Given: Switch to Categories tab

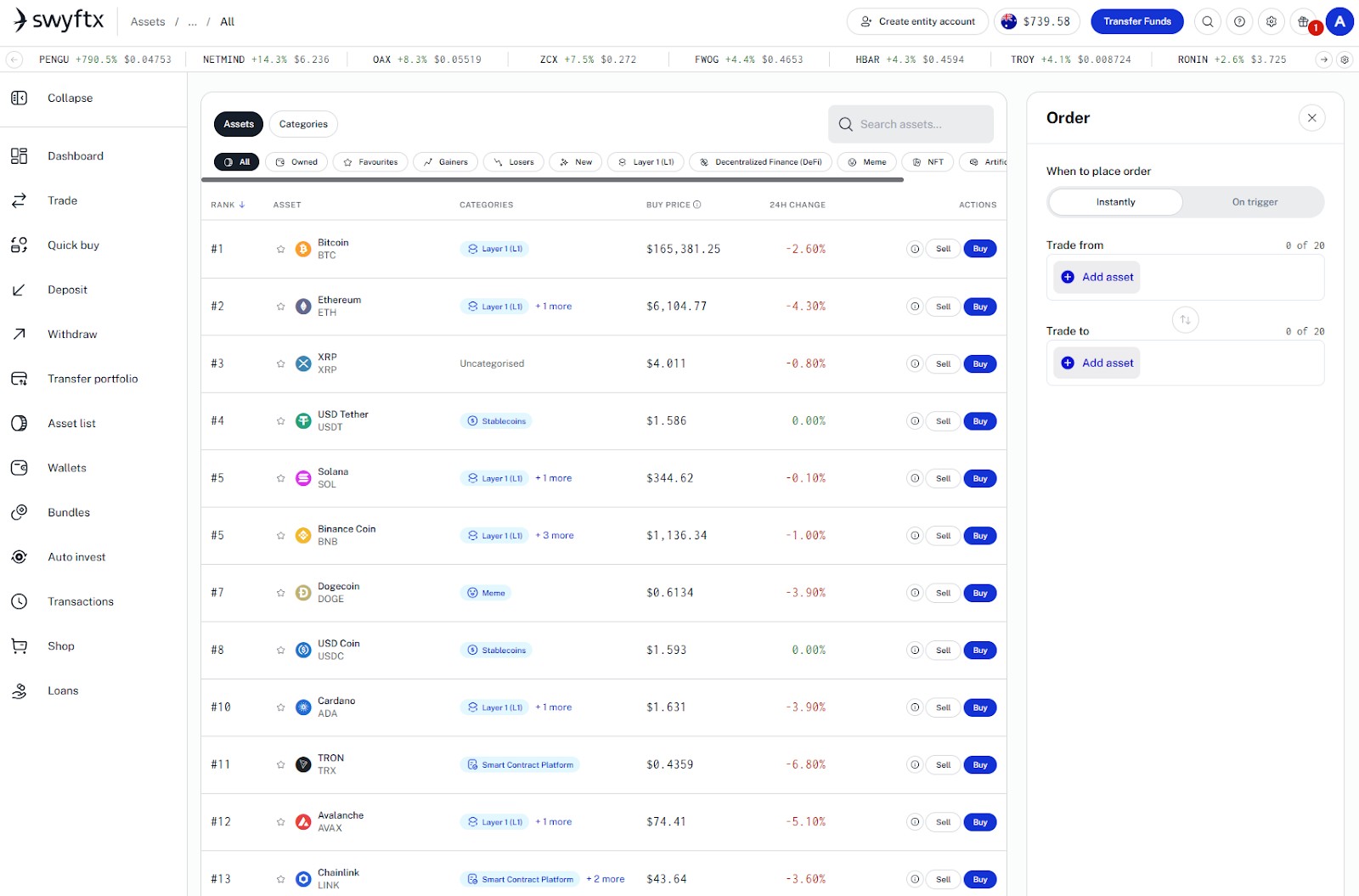Looking at the screenshot, I should click(303, 124).
